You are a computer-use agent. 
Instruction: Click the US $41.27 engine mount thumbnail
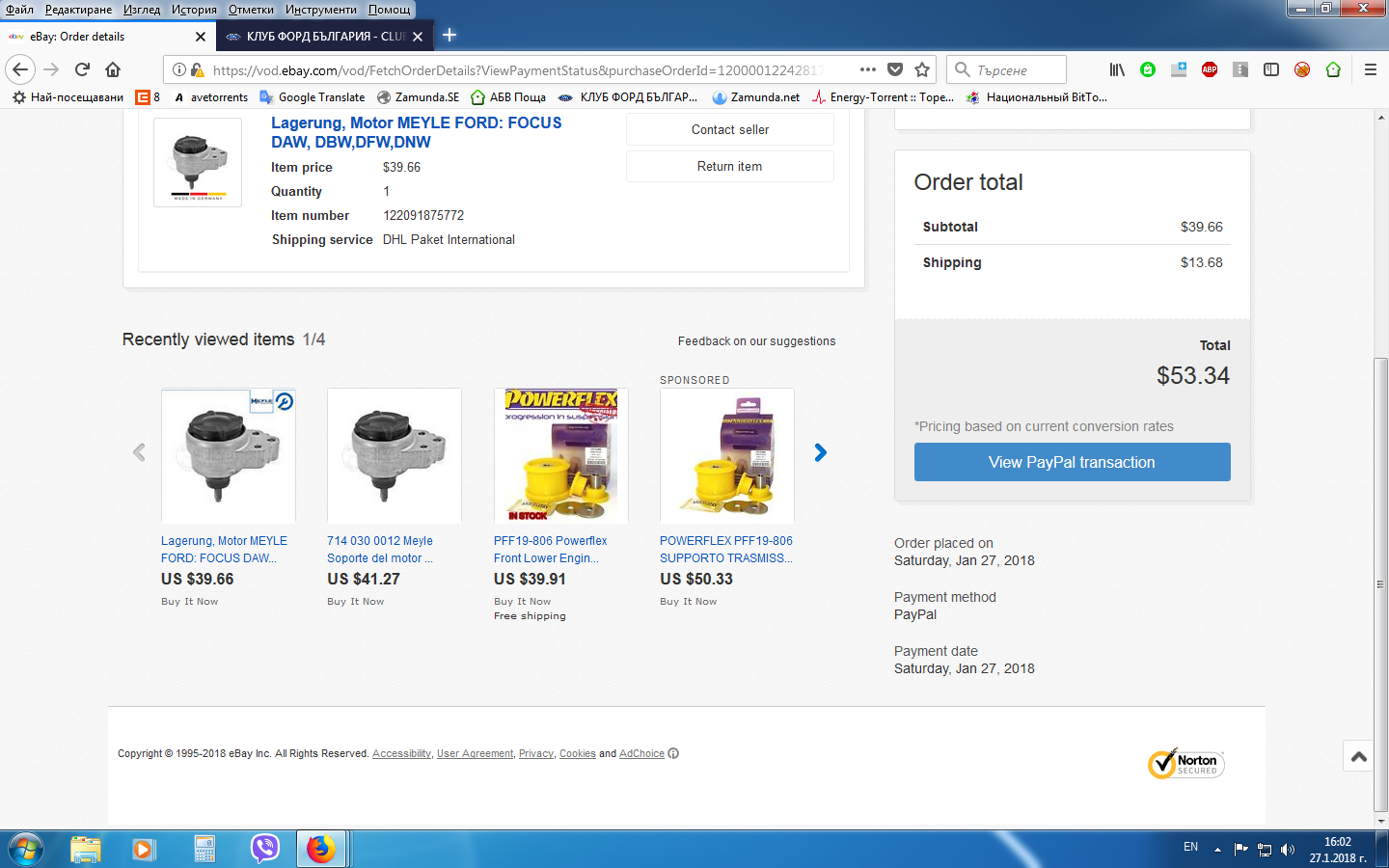coord(395,455)
